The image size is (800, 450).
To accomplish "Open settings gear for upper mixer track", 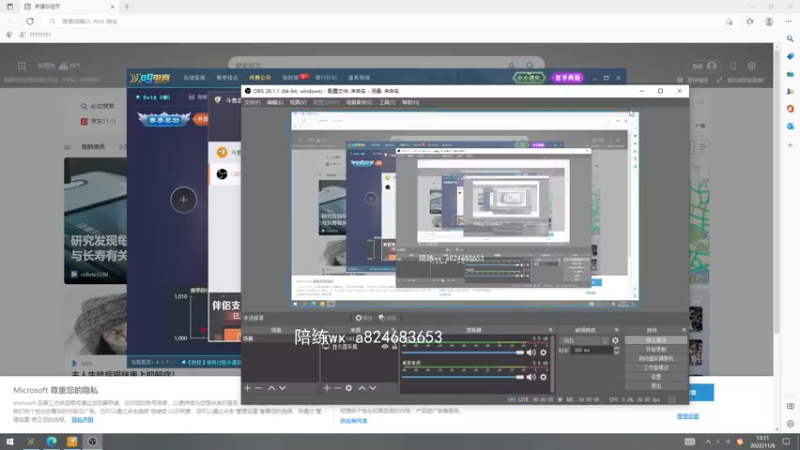I will (x=543, y=353).
